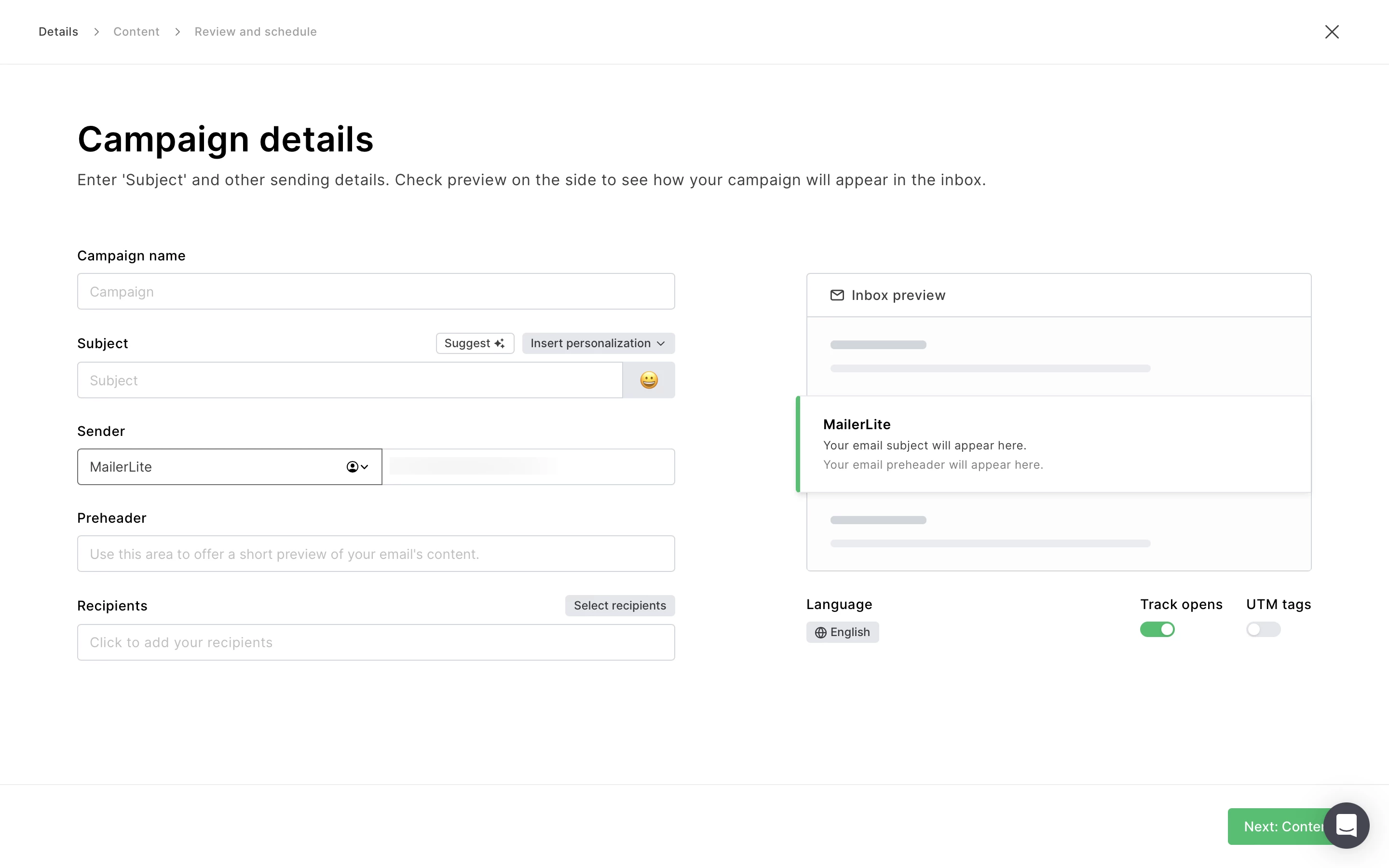Close the campaign editor with X

(1332, 31)
